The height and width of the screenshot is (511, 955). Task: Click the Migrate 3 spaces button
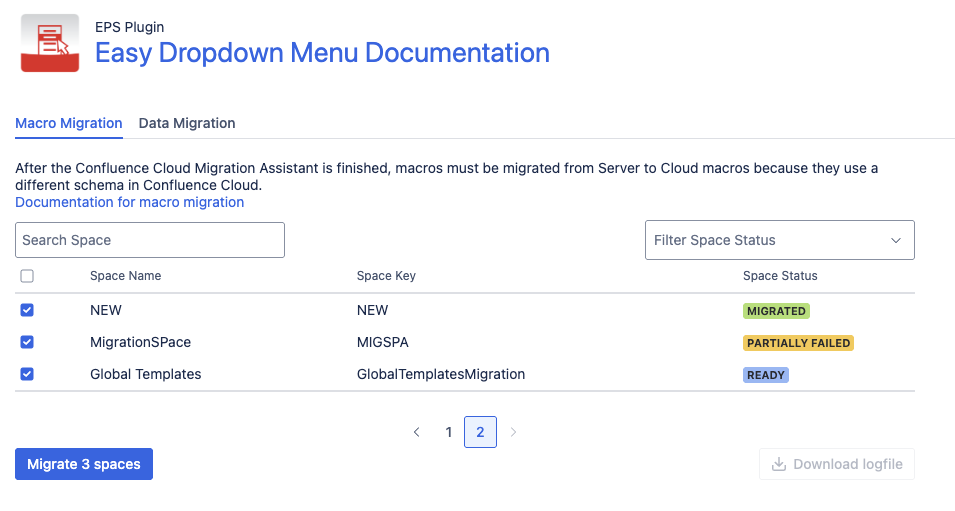pyautogui.click(x=84, y=464)
